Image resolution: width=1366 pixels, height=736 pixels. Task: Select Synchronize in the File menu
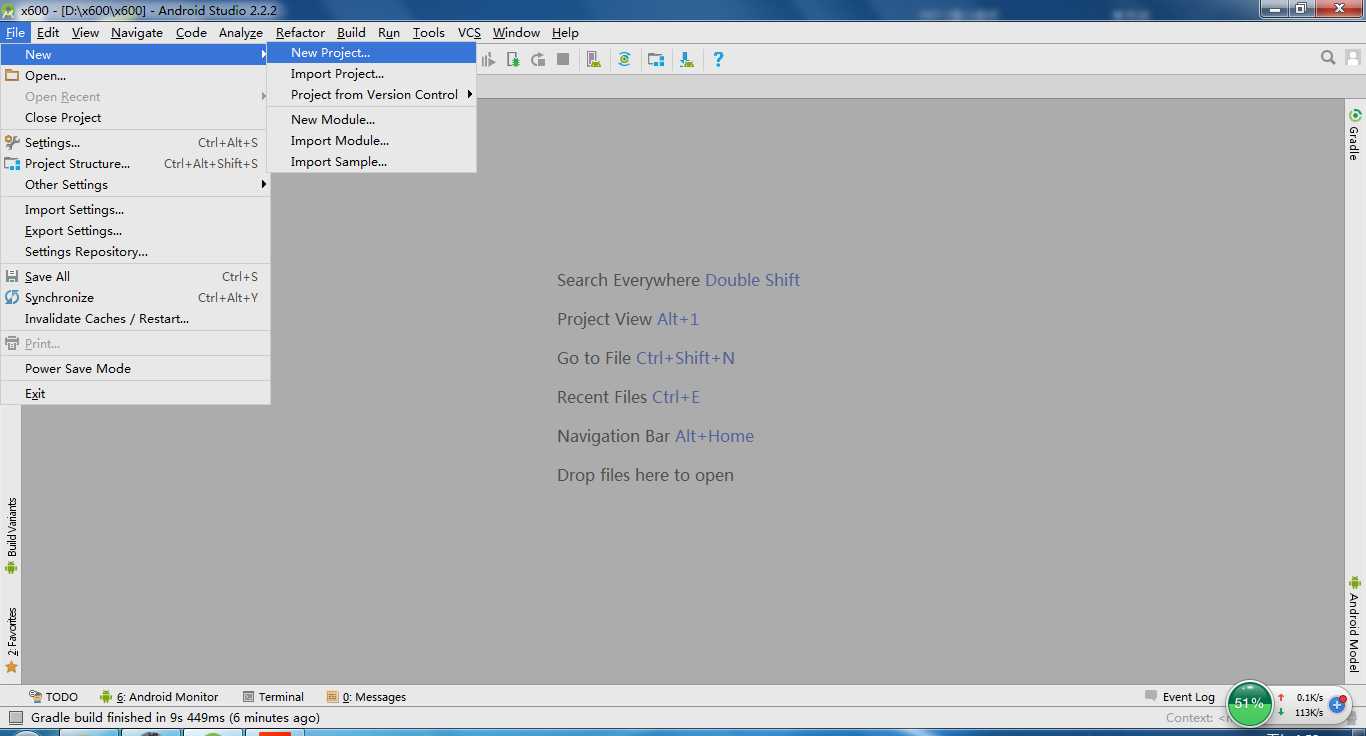[135, 298]
